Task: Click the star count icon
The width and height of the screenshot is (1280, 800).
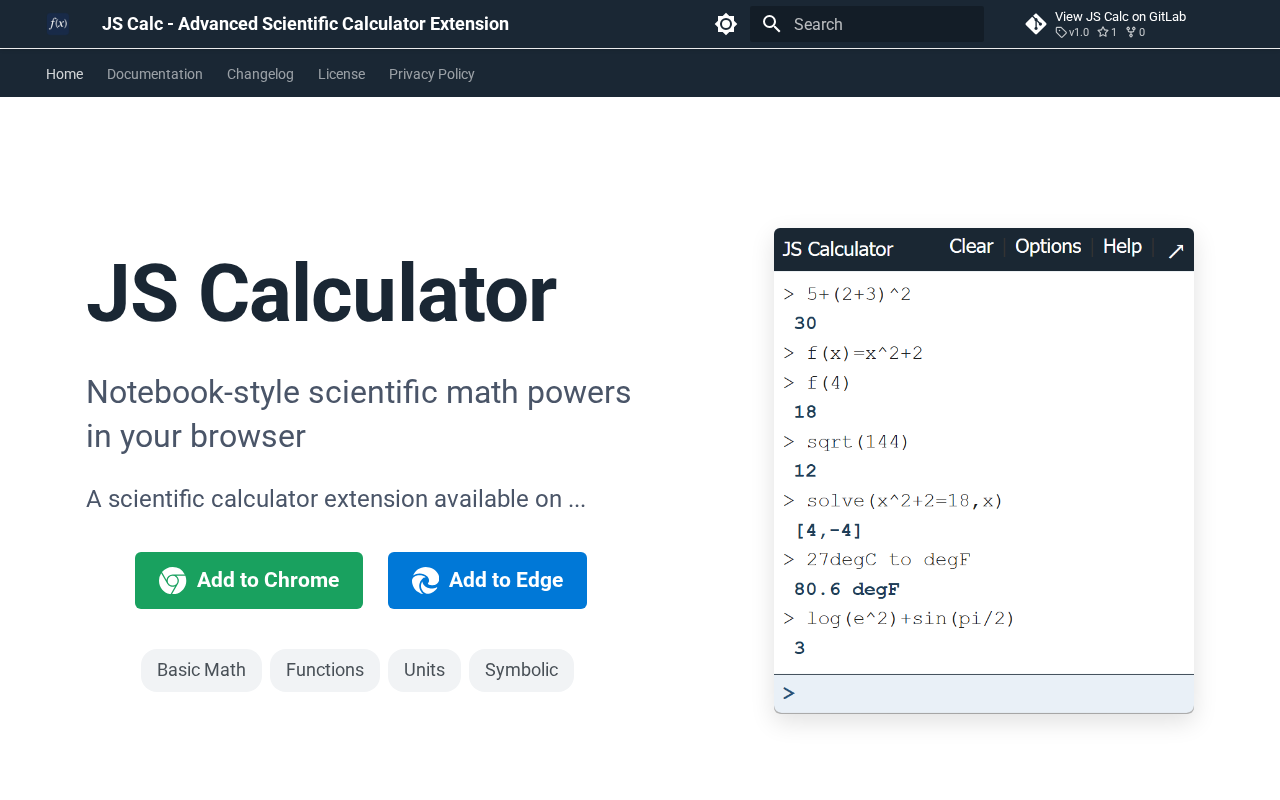Action: [x=1103, y=32]
